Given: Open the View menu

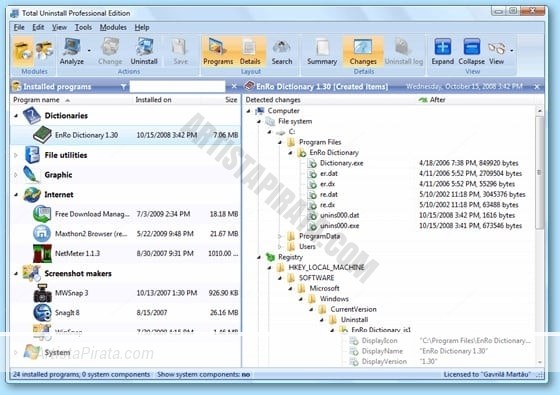Looking at the screenshot, I should click(x=59, y=28).
